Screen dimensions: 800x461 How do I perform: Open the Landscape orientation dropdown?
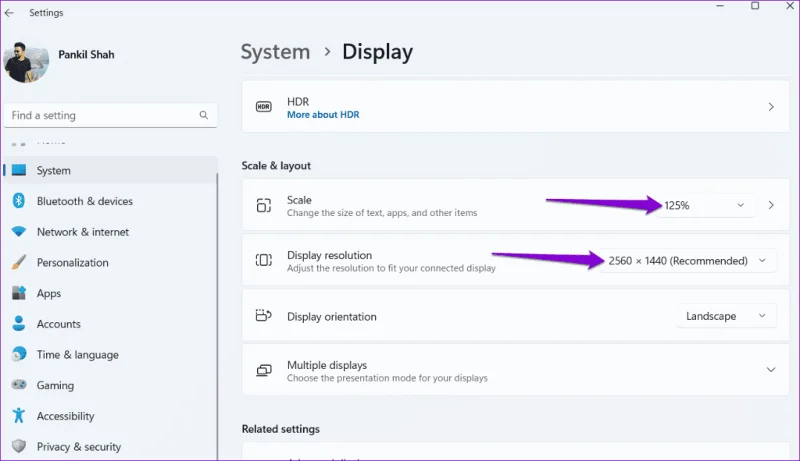727,316
